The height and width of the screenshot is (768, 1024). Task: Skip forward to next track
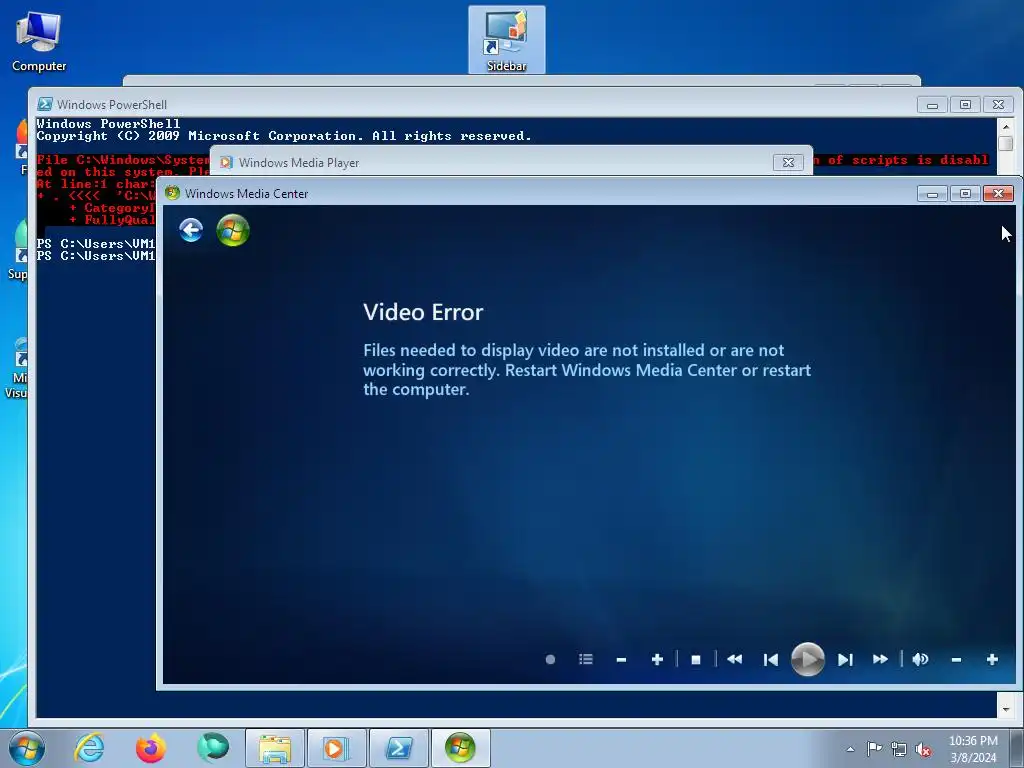(845, 660)
